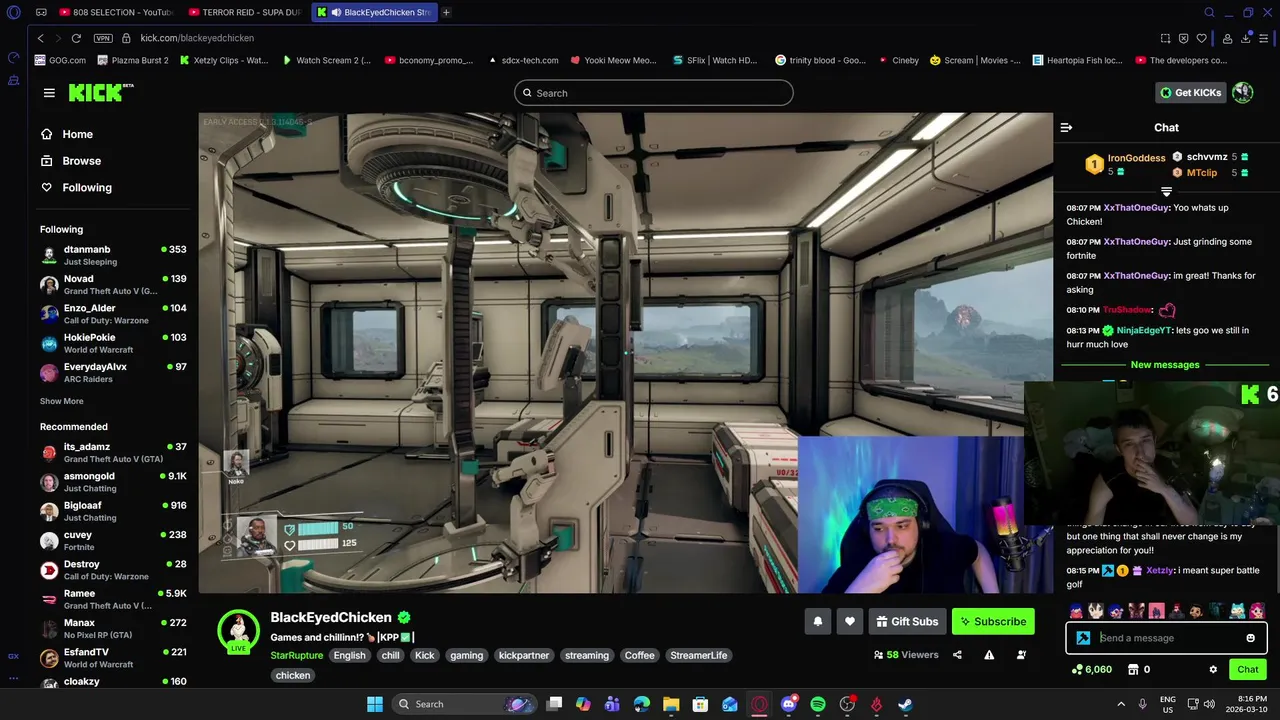Open a new browser tab
This screenshot has width=1280, height=720.
click(x=446, y=12)
